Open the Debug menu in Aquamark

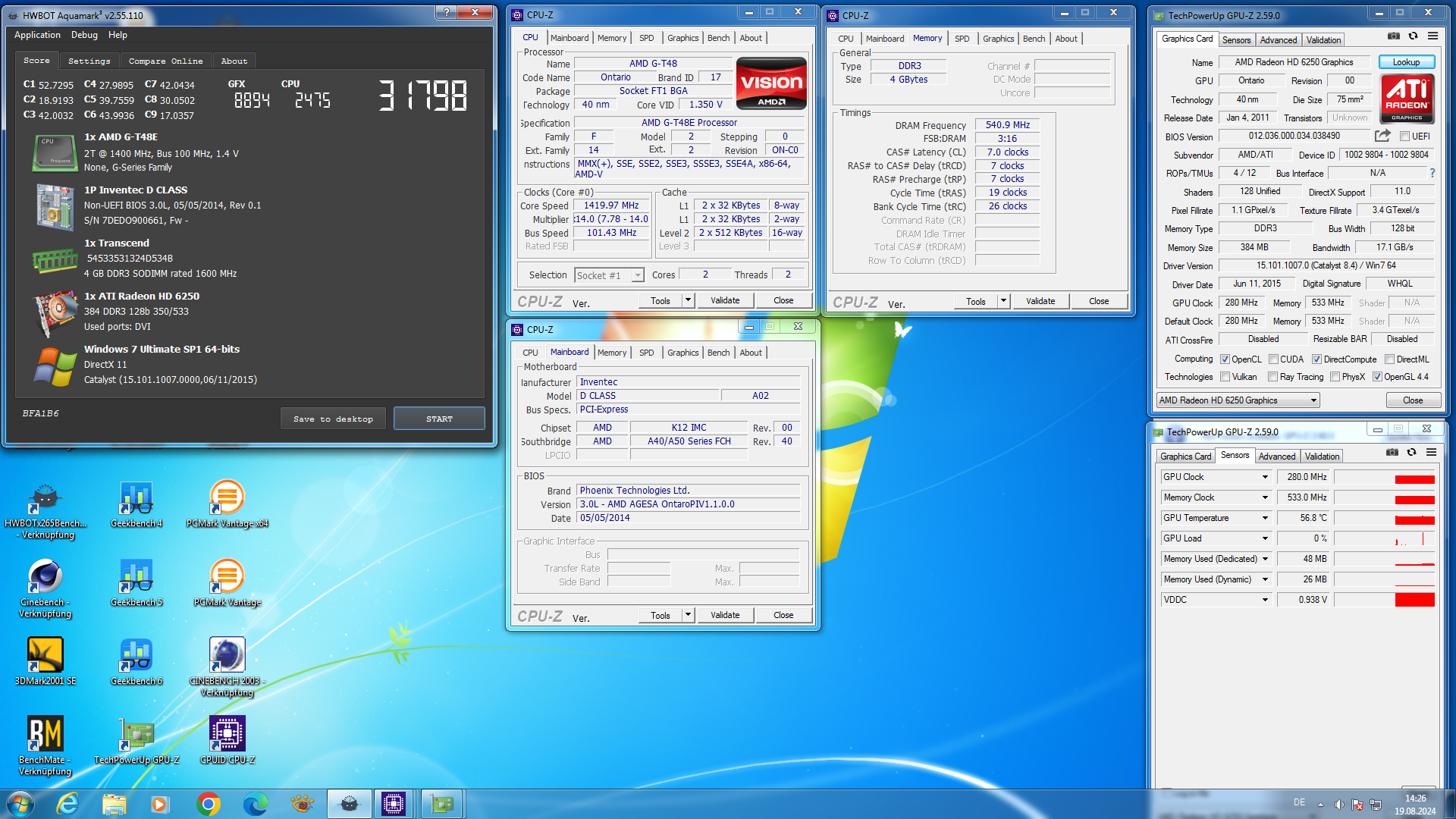[x=84, y=35]
